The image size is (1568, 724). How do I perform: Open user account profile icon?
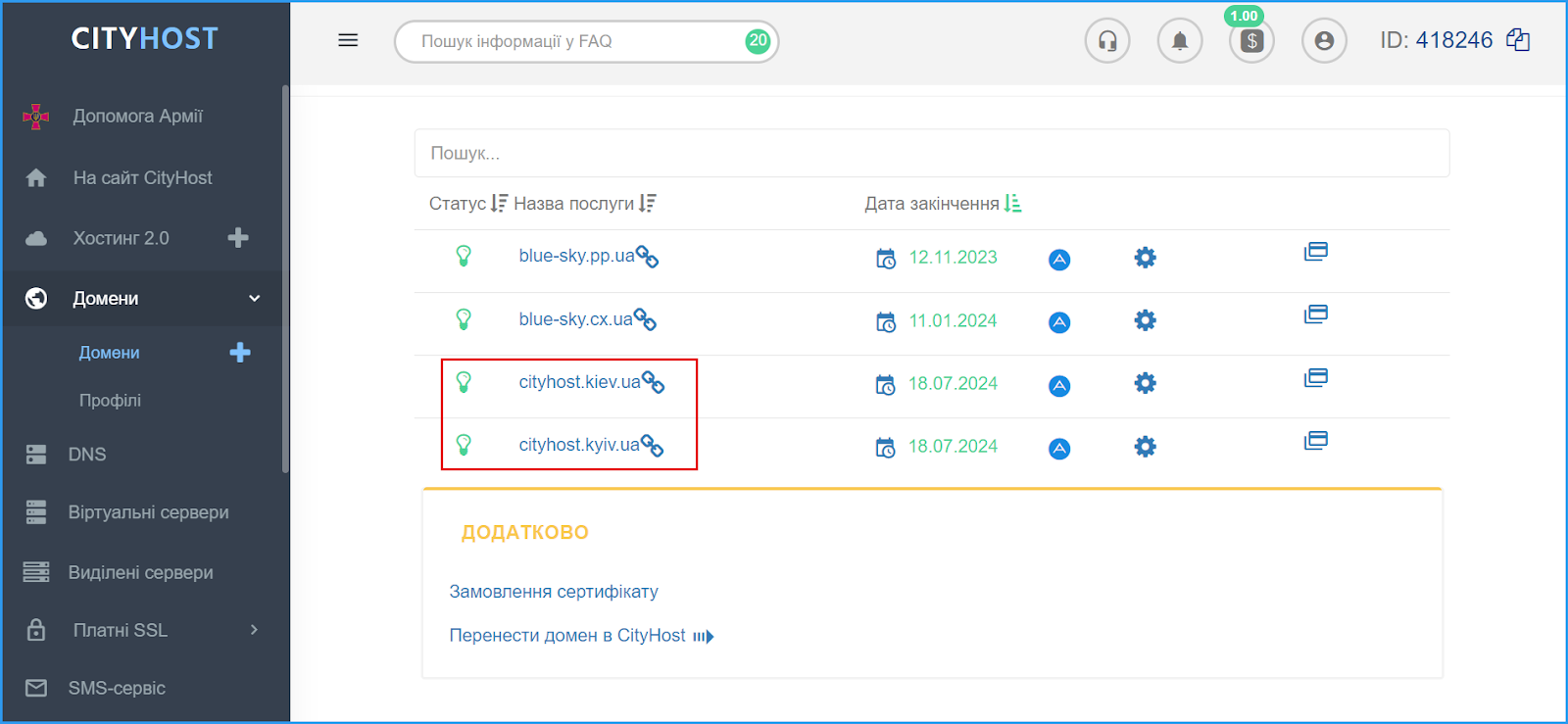click(x=1324, y=41)
